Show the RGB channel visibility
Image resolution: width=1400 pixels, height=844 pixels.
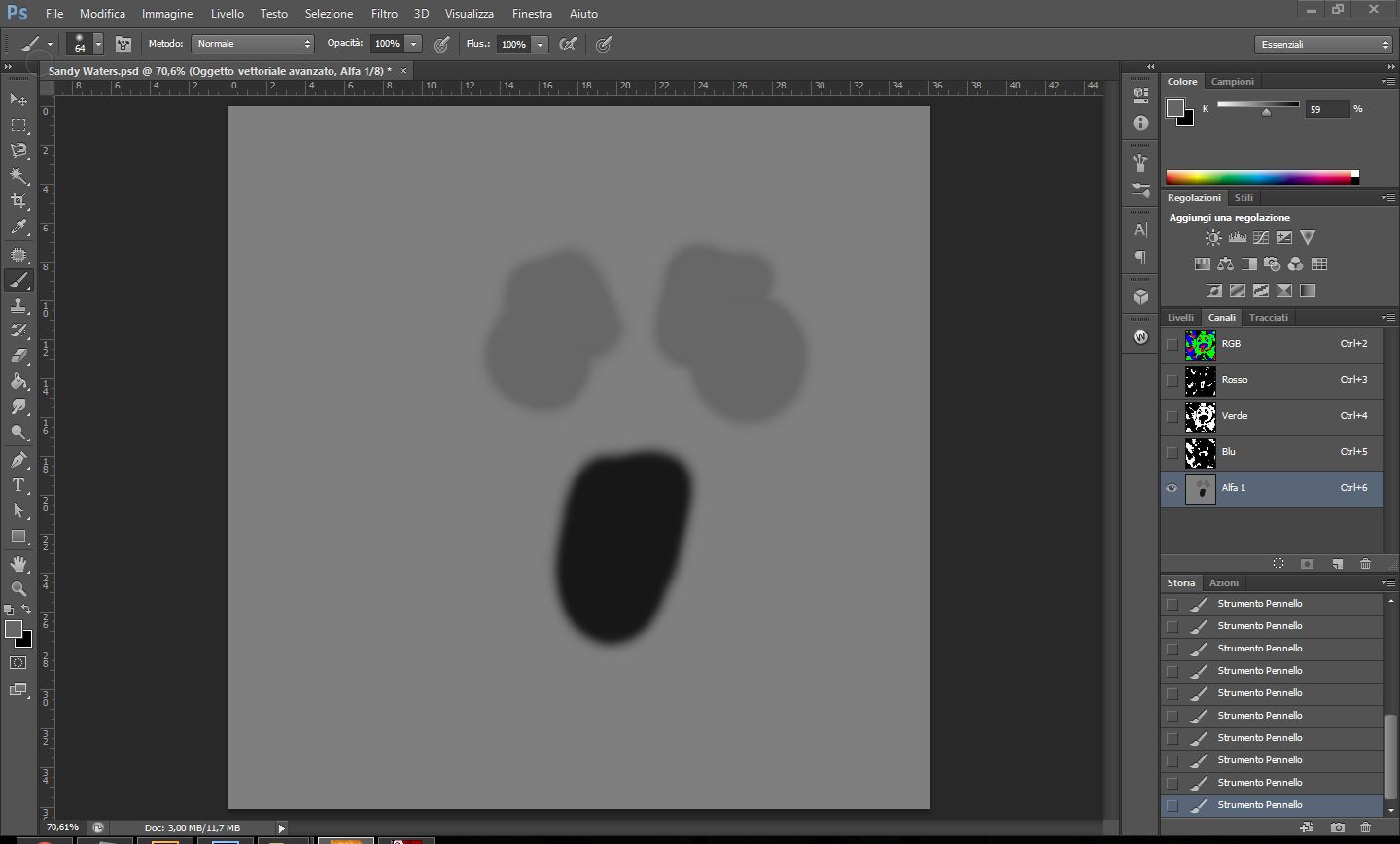click(1172, 344)
